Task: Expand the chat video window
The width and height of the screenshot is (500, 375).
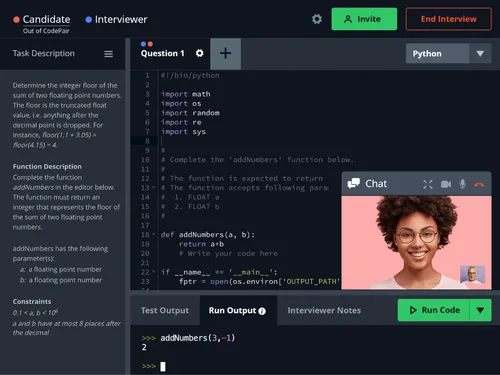Action: point(428,184)
